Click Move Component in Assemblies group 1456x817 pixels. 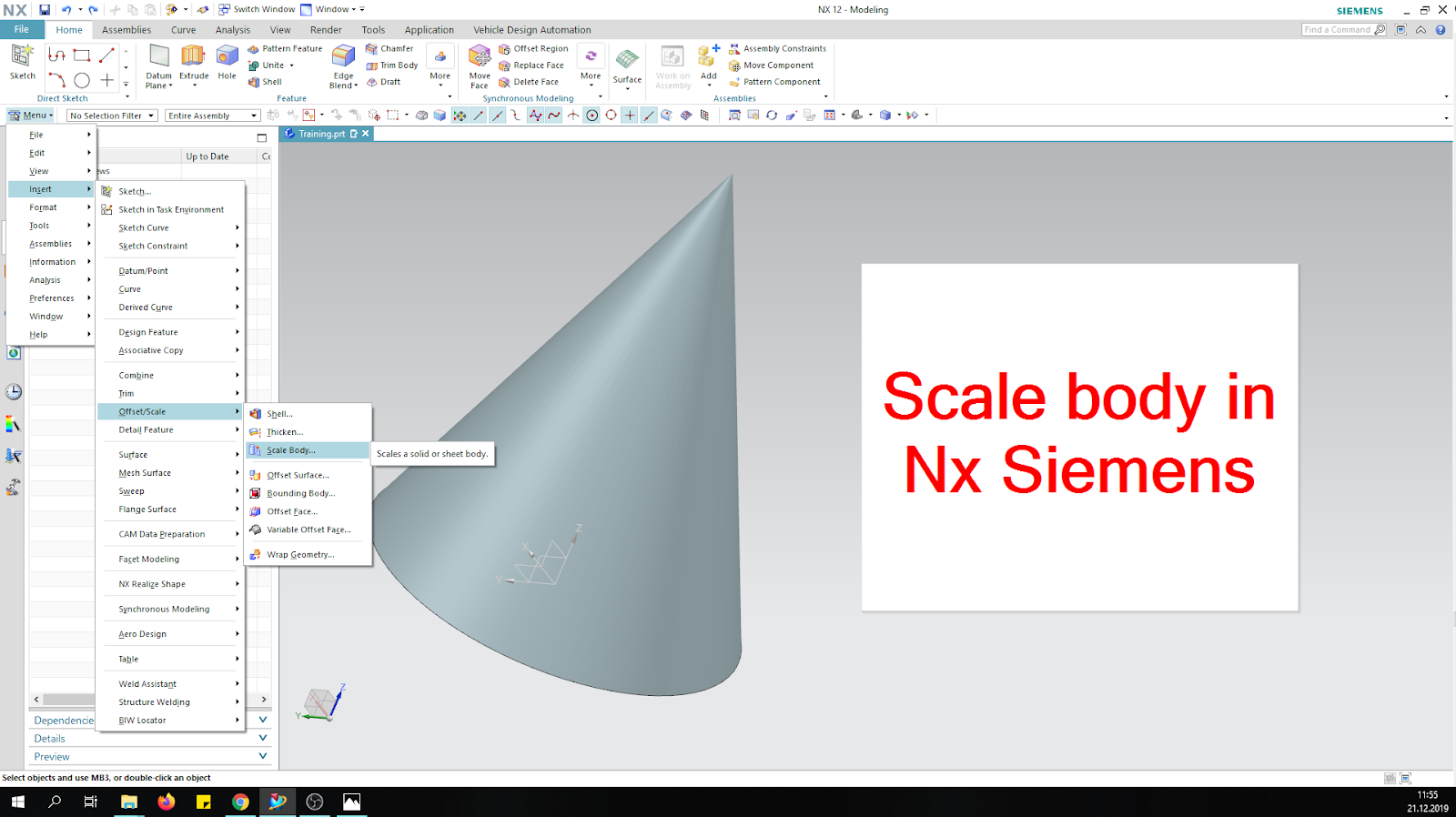(771, 66)
